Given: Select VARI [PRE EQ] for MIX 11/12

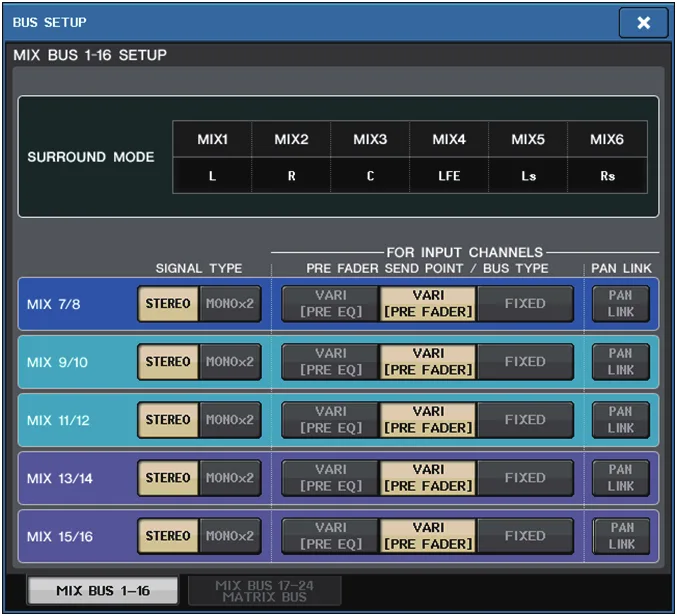Looking at the screenshot, I should [331, 420].
